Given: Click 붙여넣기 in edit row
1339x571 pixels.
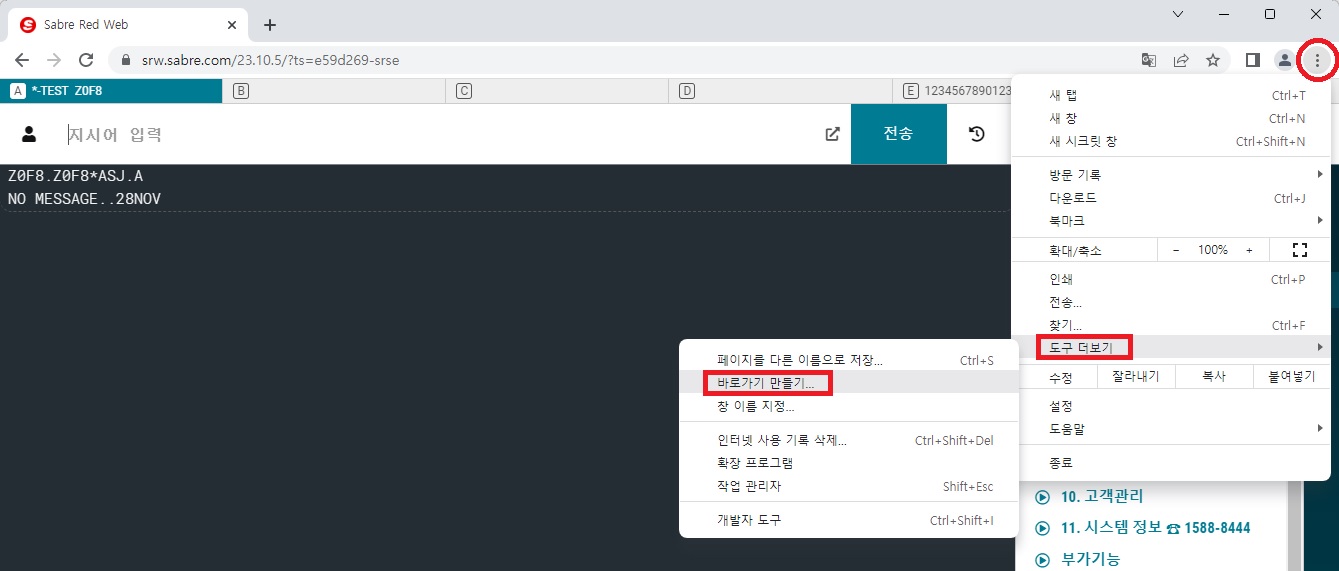Looking at the screenshot, I should [x=1291, y=378].
